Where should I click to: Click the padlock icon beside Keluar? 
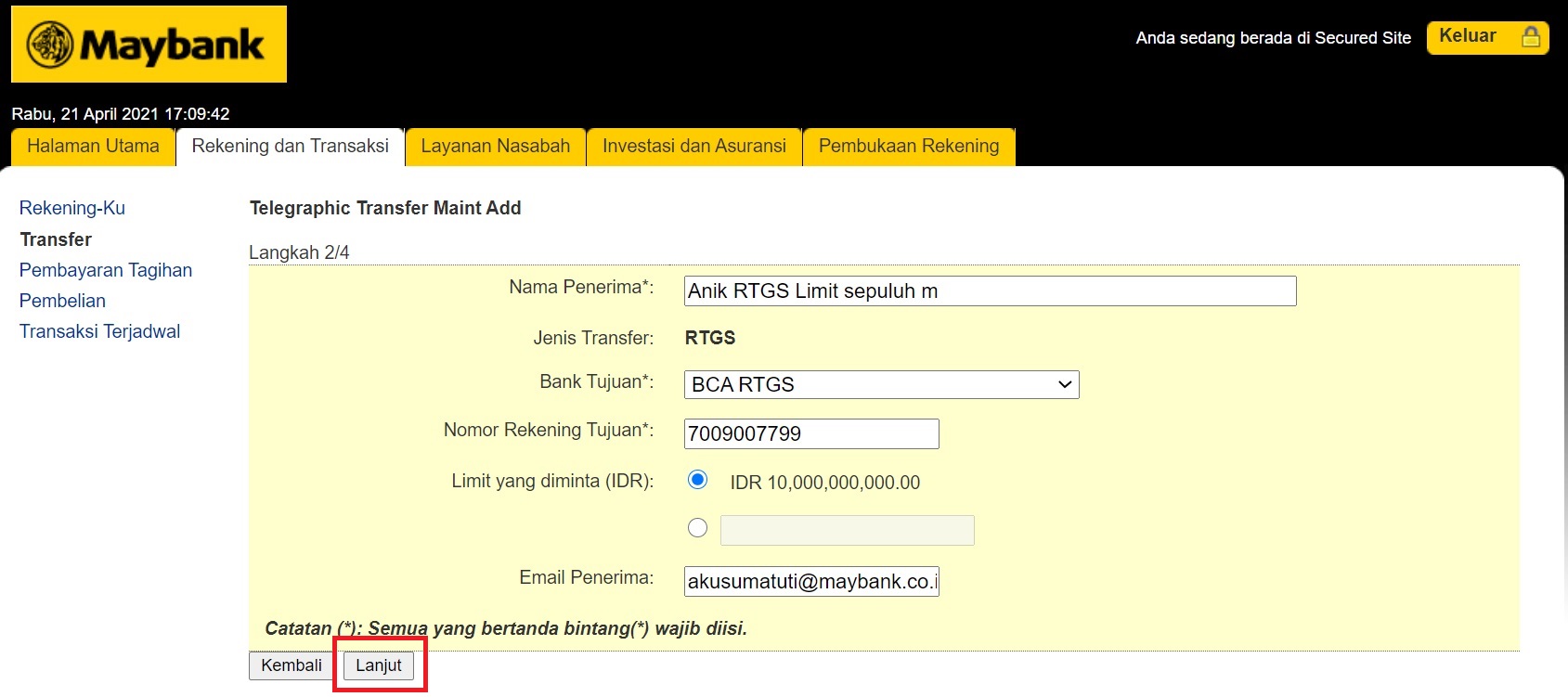tap(1531, 37)
